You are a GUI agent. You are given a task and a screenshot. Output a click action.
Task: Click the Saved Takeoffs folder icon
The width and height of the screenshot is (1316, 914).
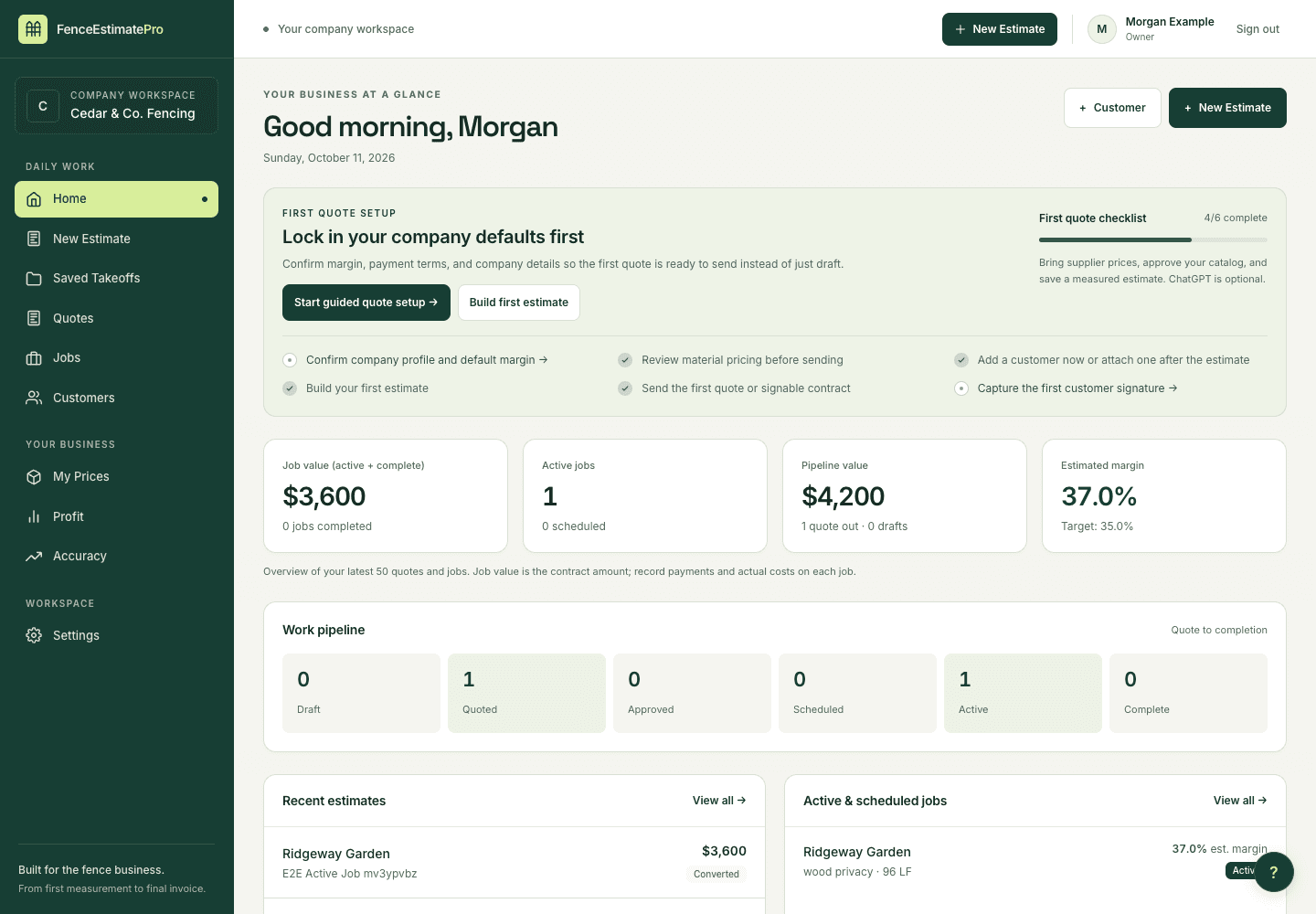pos(34,279)
